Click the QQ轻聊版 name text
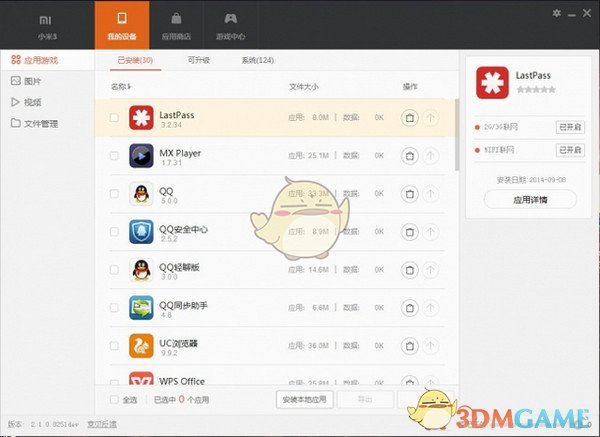600x437 pixels. point(179,267)
